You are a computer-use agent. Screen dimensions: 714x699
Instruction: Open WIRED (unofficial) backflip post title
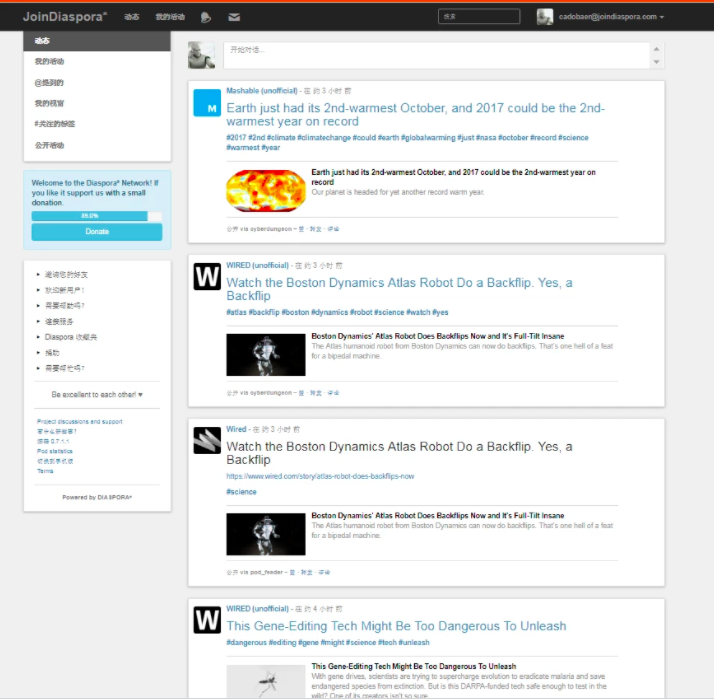[399, 289]
